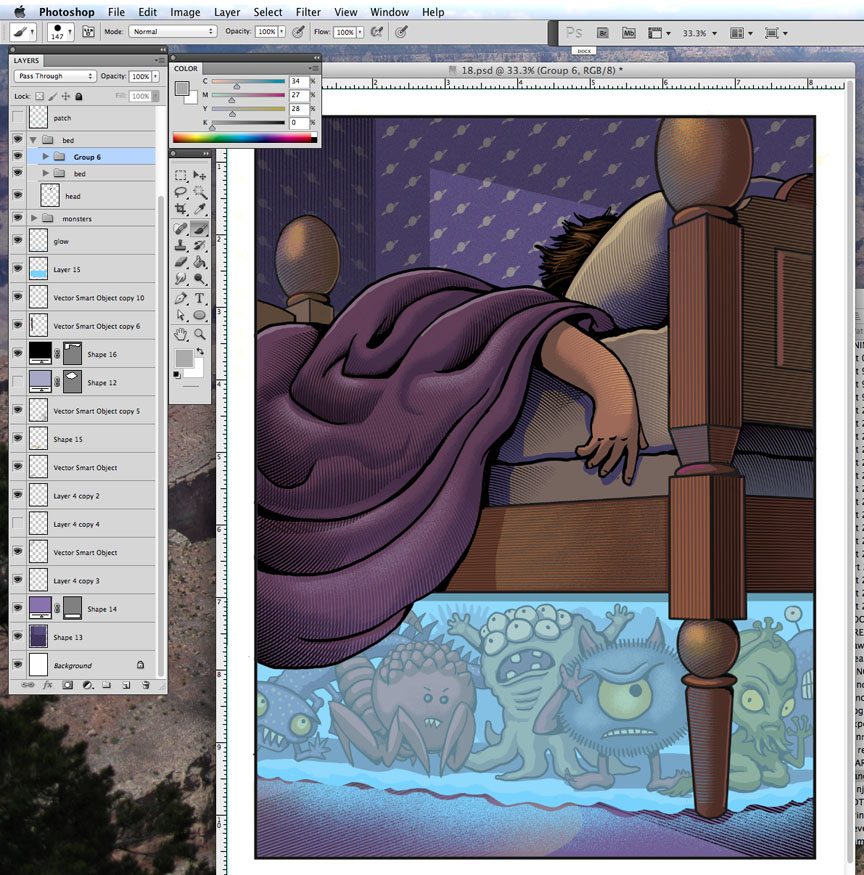This screenshot has width=864, height=875.
Task: Open the brush preset picker arrow
Action: click(70, 32)
